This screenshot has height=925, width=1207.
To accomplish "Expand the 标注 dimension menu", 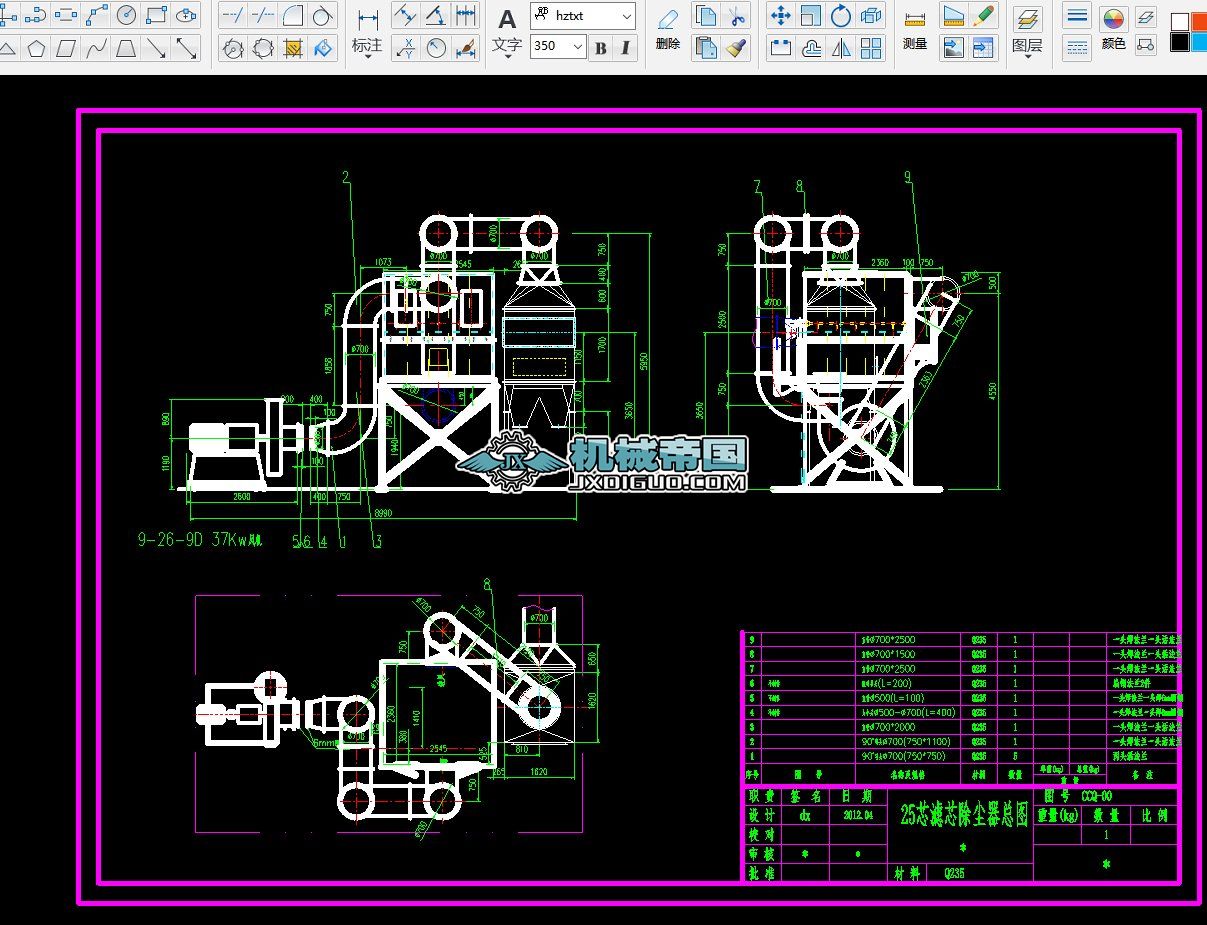I will pos(367,46).
